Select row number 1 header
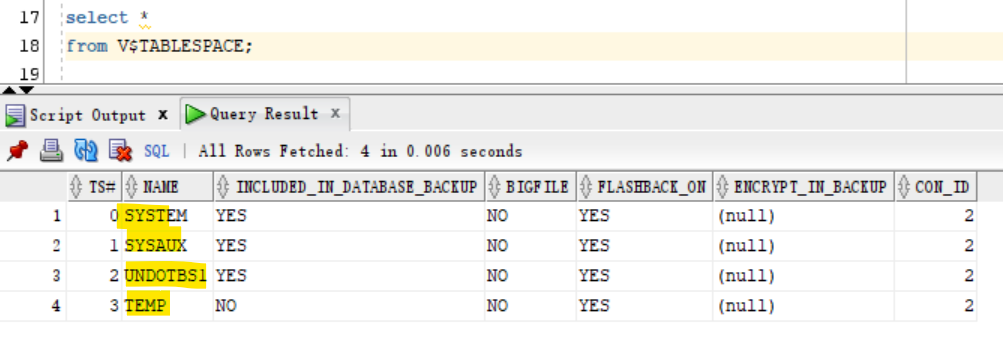Viewport: 1003px width, 361px height. [x=33, y=216]
